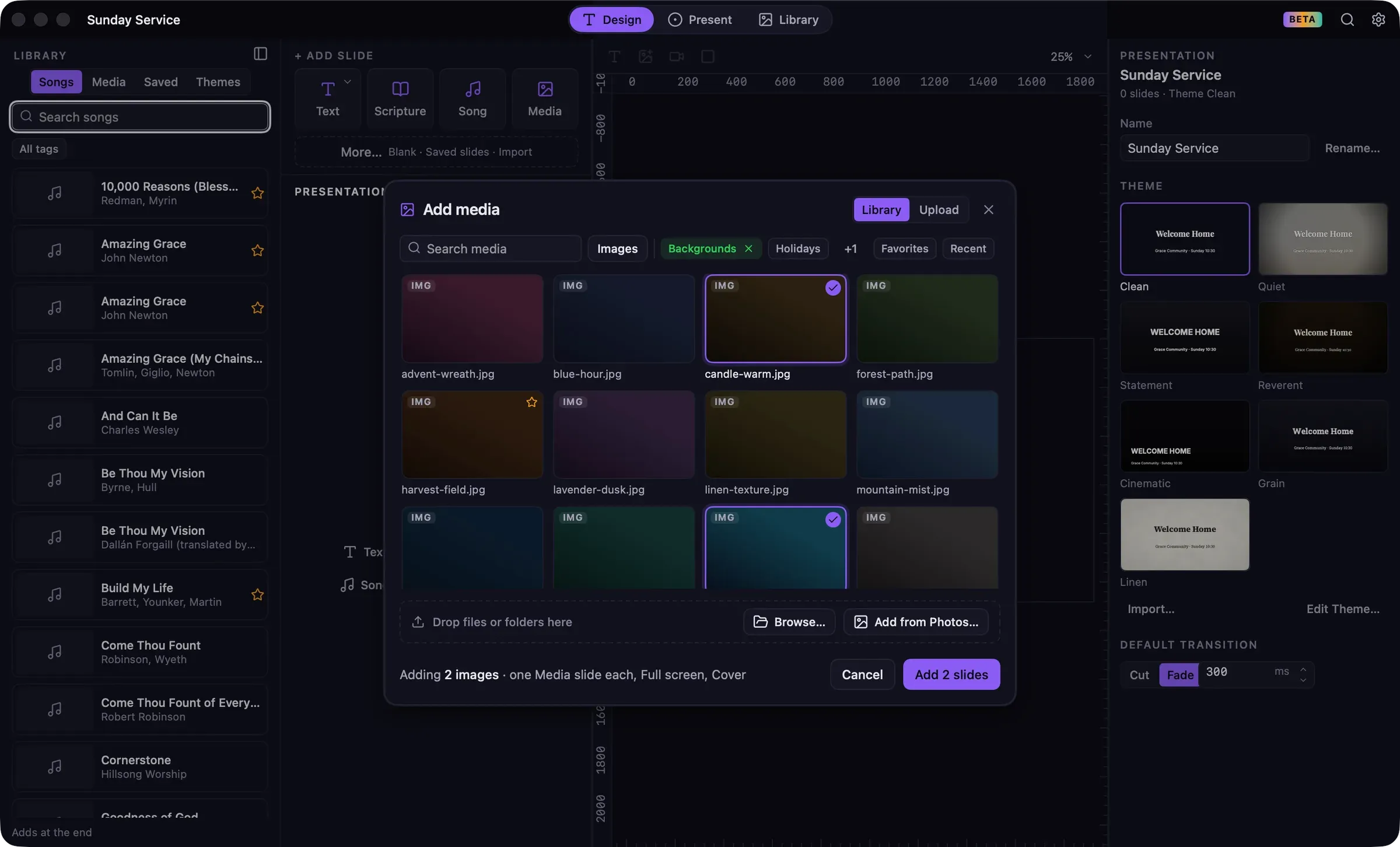Filter media by Recent
Image resolution: width=1400 pixels, height=847 pixels.
pyautogui.click(x=968, y=249)
